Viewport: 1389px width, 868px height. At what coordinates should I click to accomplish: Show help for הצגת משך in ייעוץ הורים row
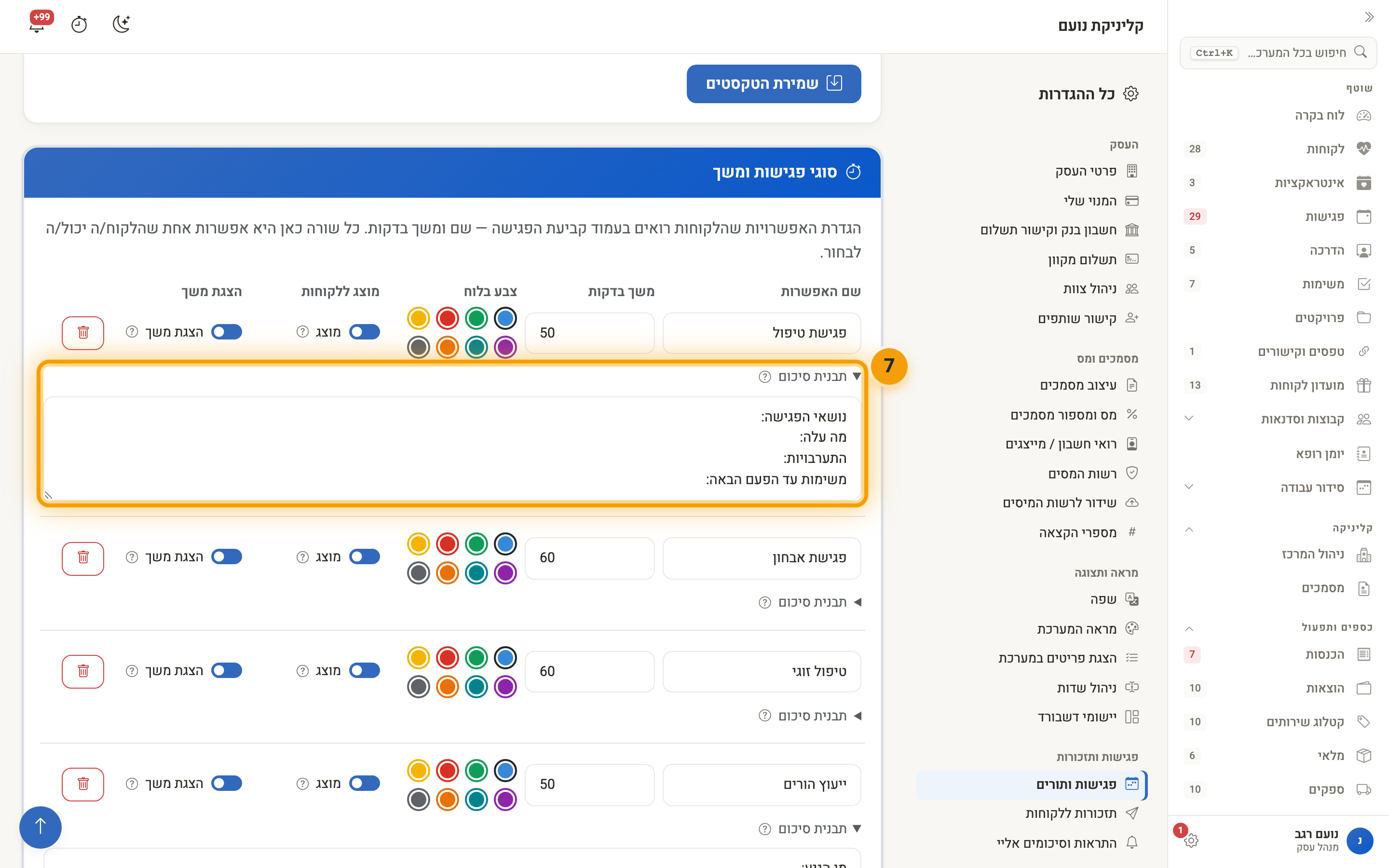point(132,784)
